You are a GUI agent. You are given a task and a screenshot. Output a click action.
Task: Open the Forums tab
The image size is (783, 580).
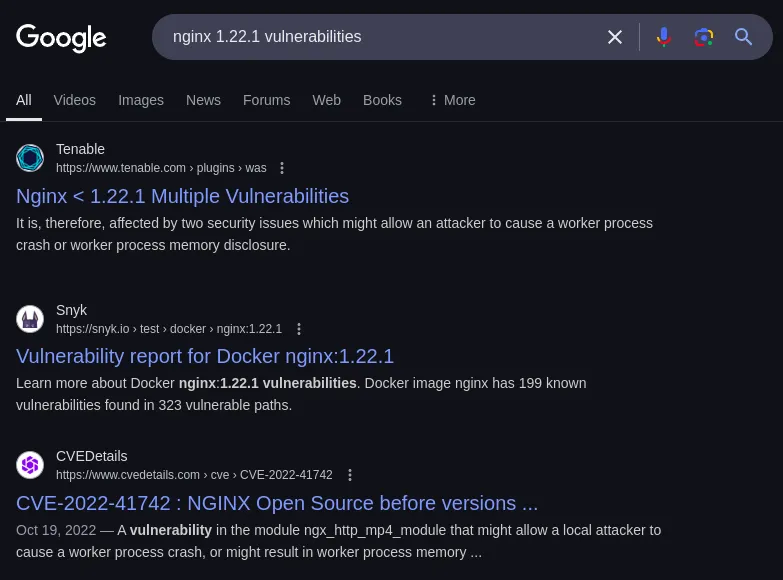click(266, 100)
